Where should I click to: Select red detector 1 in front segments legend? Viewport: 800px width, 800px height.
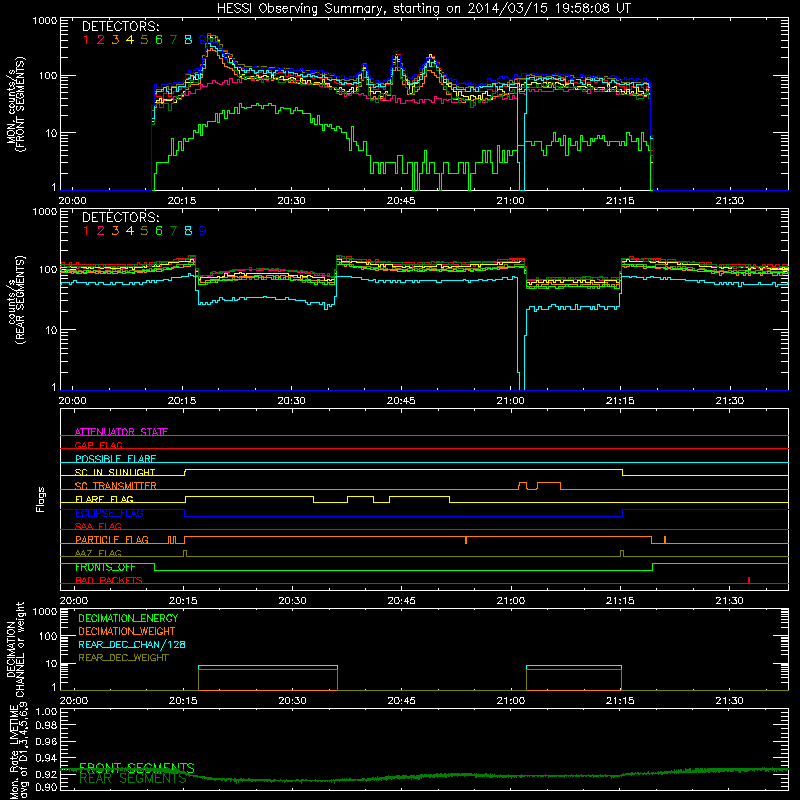[86, 40]
